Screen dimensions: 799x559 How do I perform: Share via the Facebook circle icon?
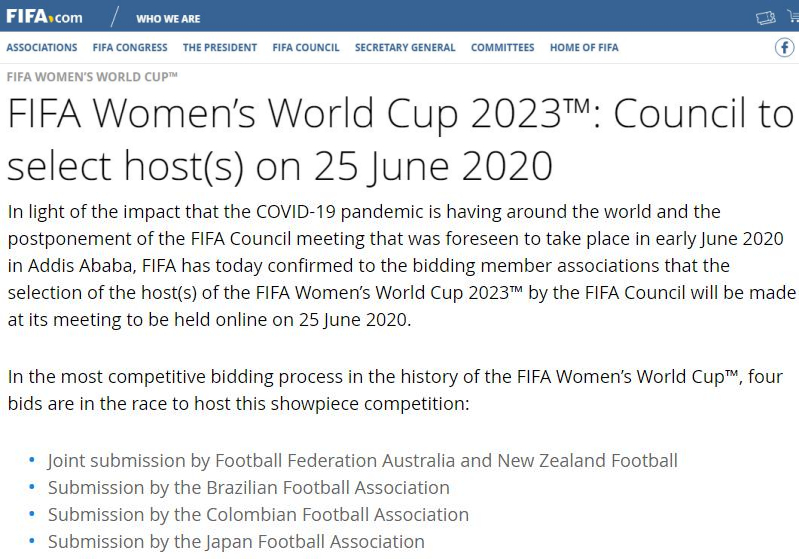(x=785, y=47)
